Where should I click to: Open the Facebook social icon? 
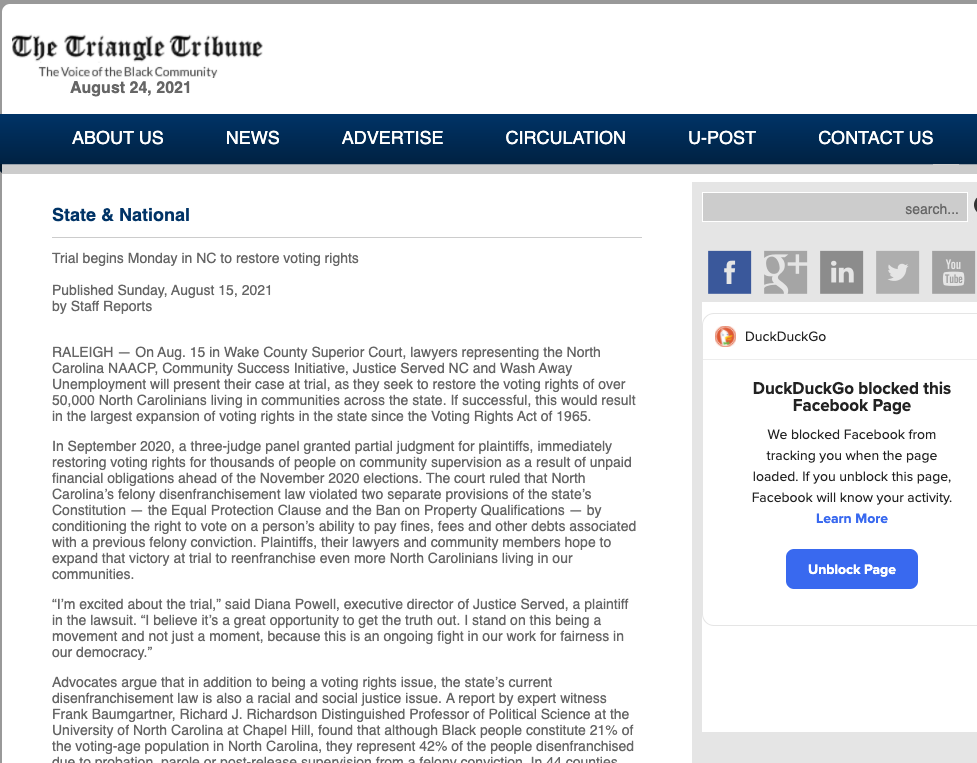coord(729,272)
